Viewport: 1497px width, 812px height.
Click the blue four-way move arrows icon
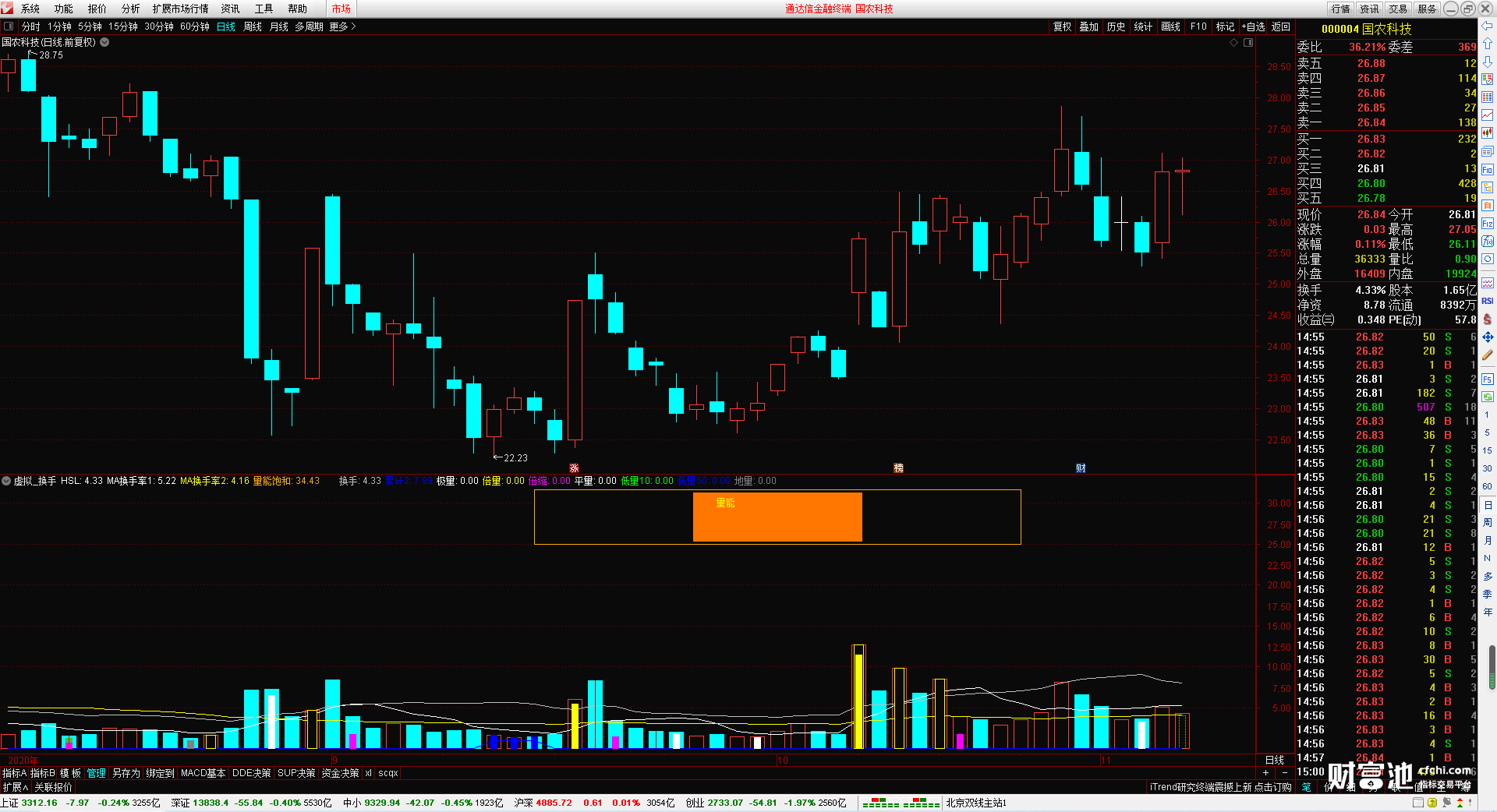[x=1488, y=337]
